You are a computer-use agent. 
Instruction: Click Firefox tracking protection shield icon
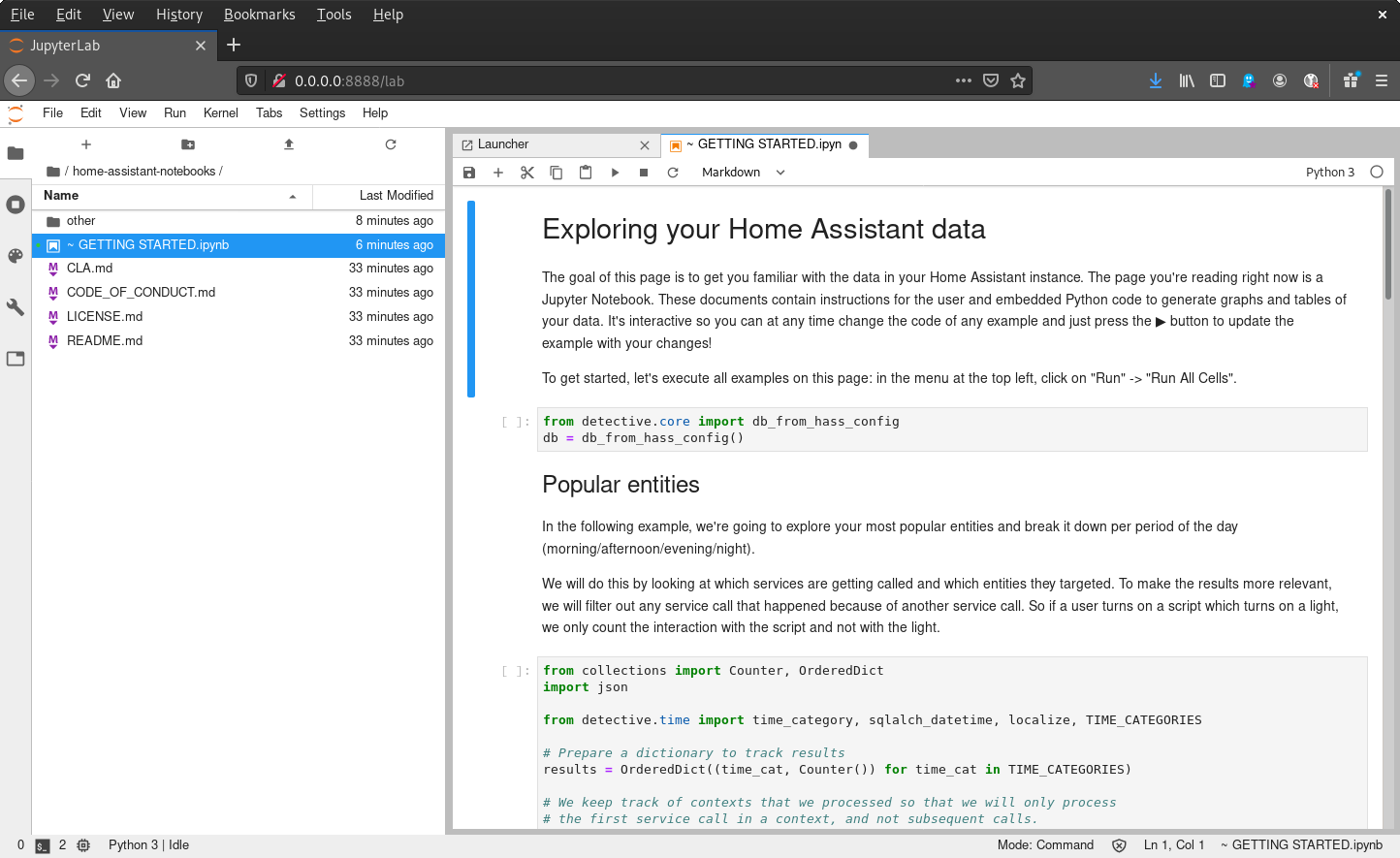pos(251,80)
